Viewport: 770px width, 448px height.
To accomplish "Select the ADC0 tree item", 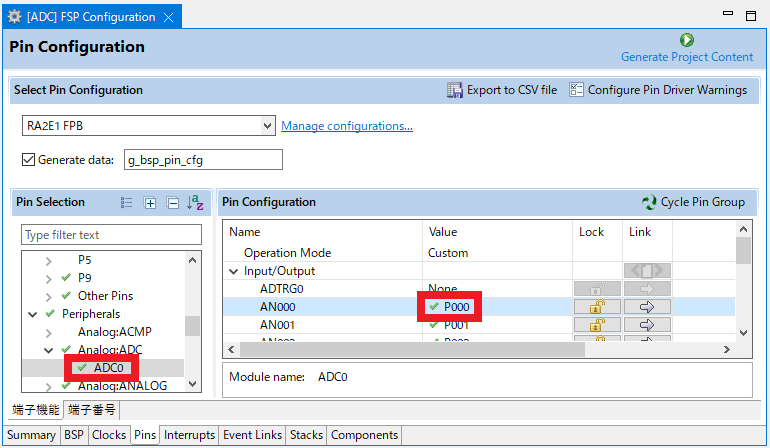I will (109, 368).
